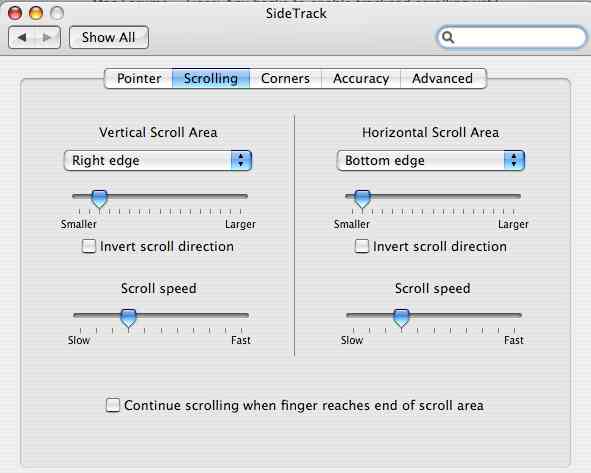The image size is (591, 473).
Task: Focus the search text field
Action: [x=512, y=37]
